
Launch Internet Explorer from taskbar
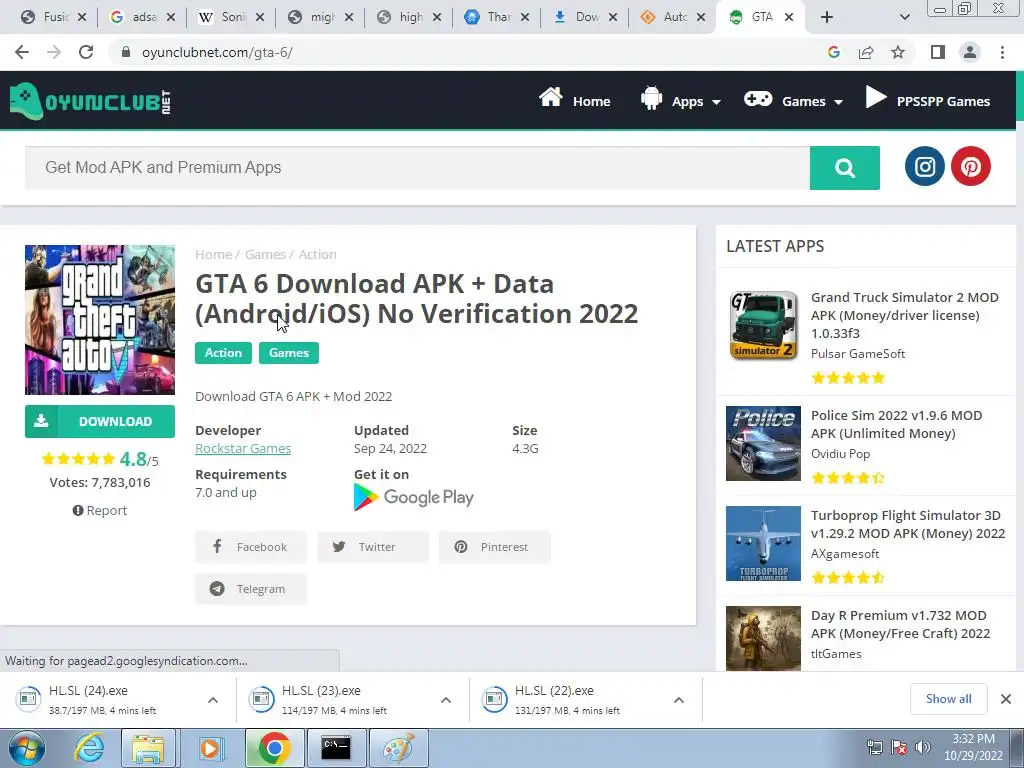pos(88,748)
